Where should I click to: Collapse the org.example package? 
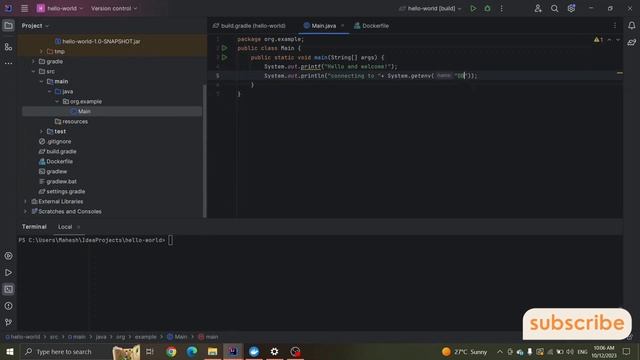(x=57, y=102)
